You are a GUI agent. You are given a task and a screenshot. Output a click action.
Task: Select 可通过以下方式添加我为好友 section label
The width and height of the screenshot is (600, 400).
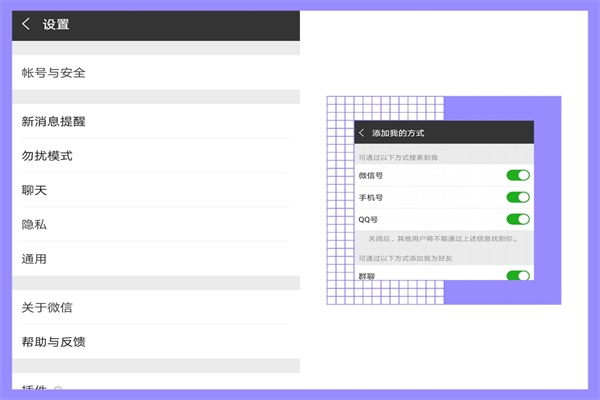pos(405,258)
